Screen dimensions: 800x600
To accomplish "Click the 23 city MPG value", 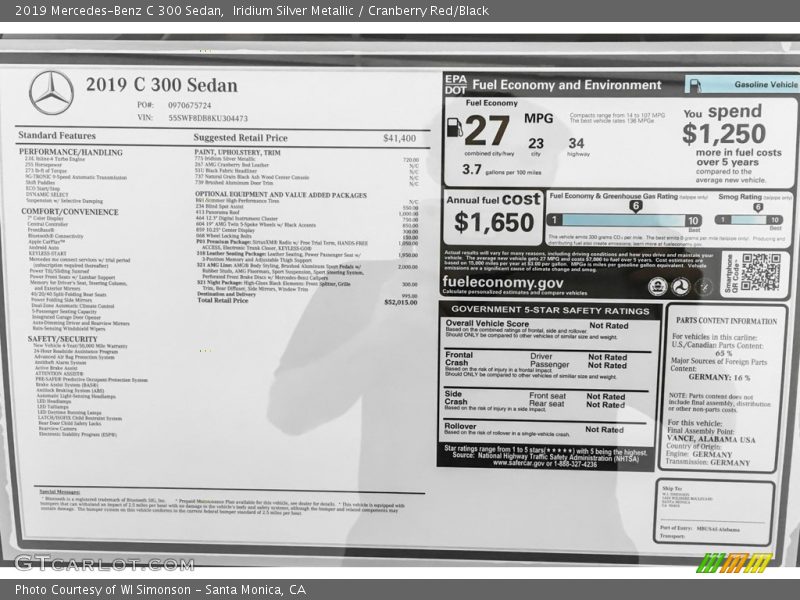I will pyautogui.click(x=536, y=143).
